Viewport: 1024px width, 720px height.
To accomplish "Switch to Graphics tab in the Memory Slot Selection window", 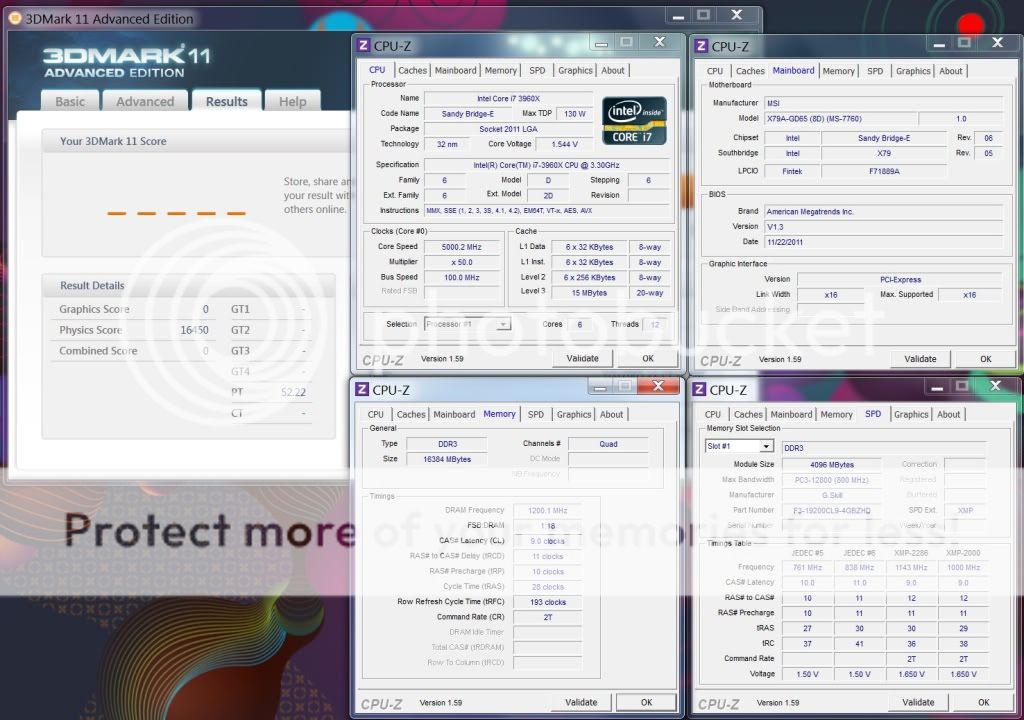I will (x=911, y=415).
